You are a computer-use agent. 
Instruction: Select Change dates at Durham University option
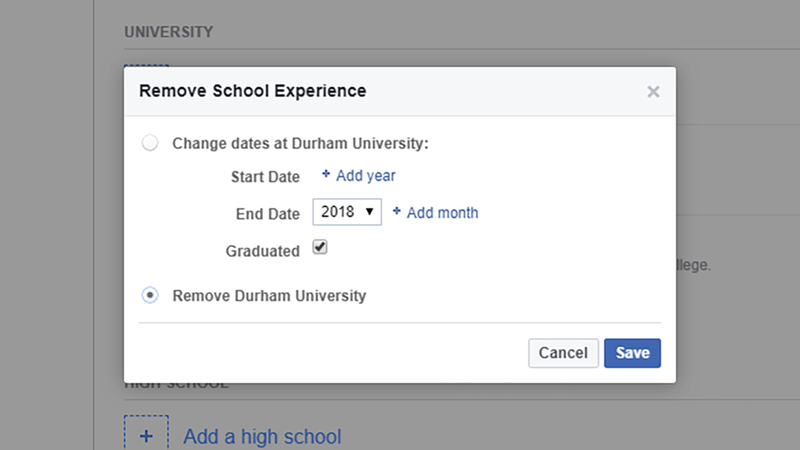click(x=150, y=143)
